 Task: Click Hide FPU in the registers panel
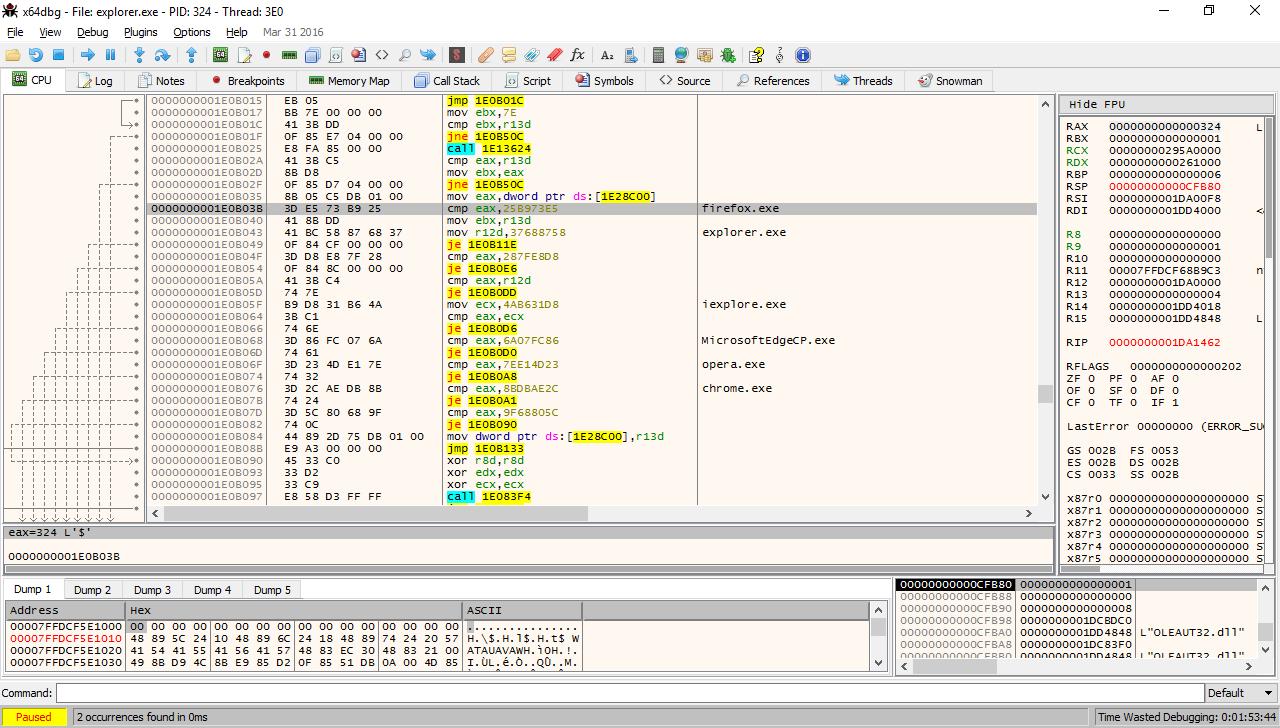tap(1096, 104)
